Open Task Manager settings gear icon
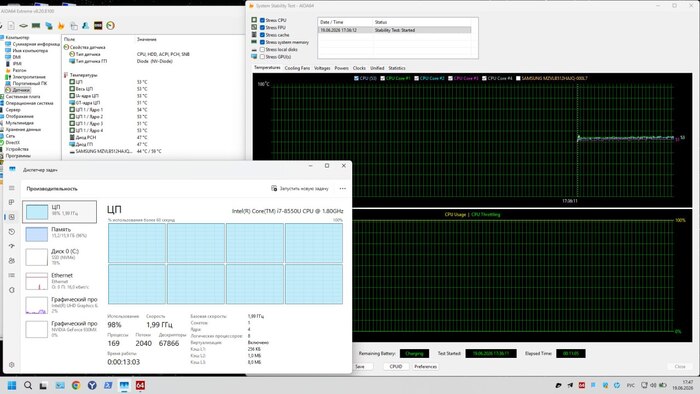Screen dimensions: 700x394 click(x=12, y=365)
